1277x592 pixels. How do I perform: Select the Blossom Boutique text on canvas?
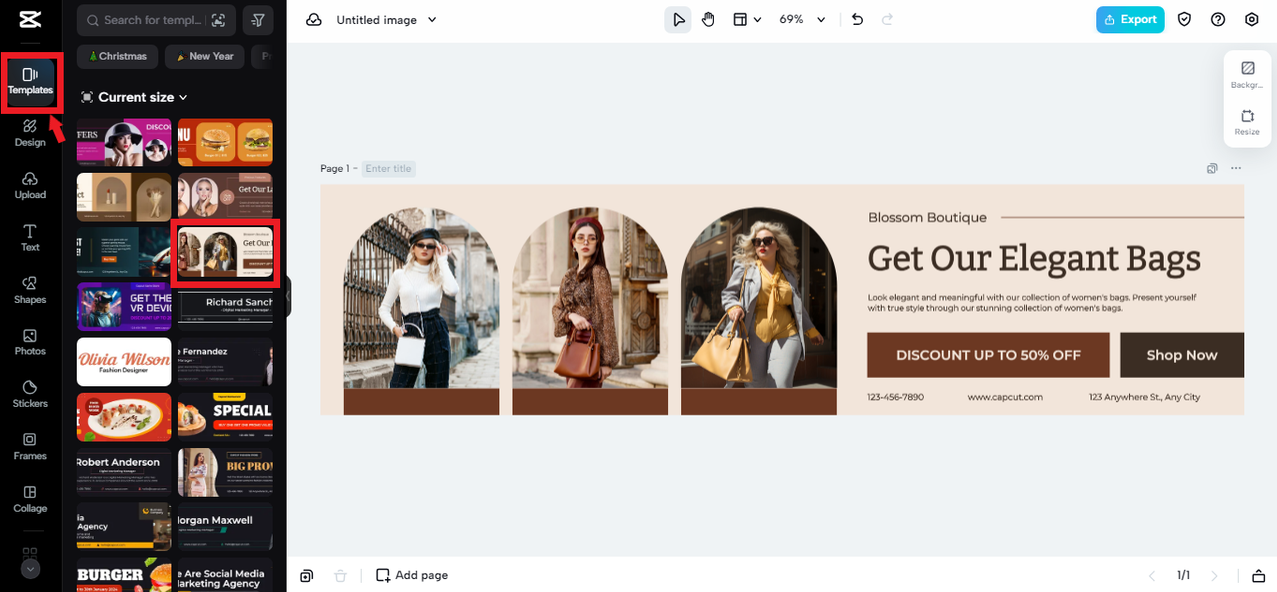point(927,217)
